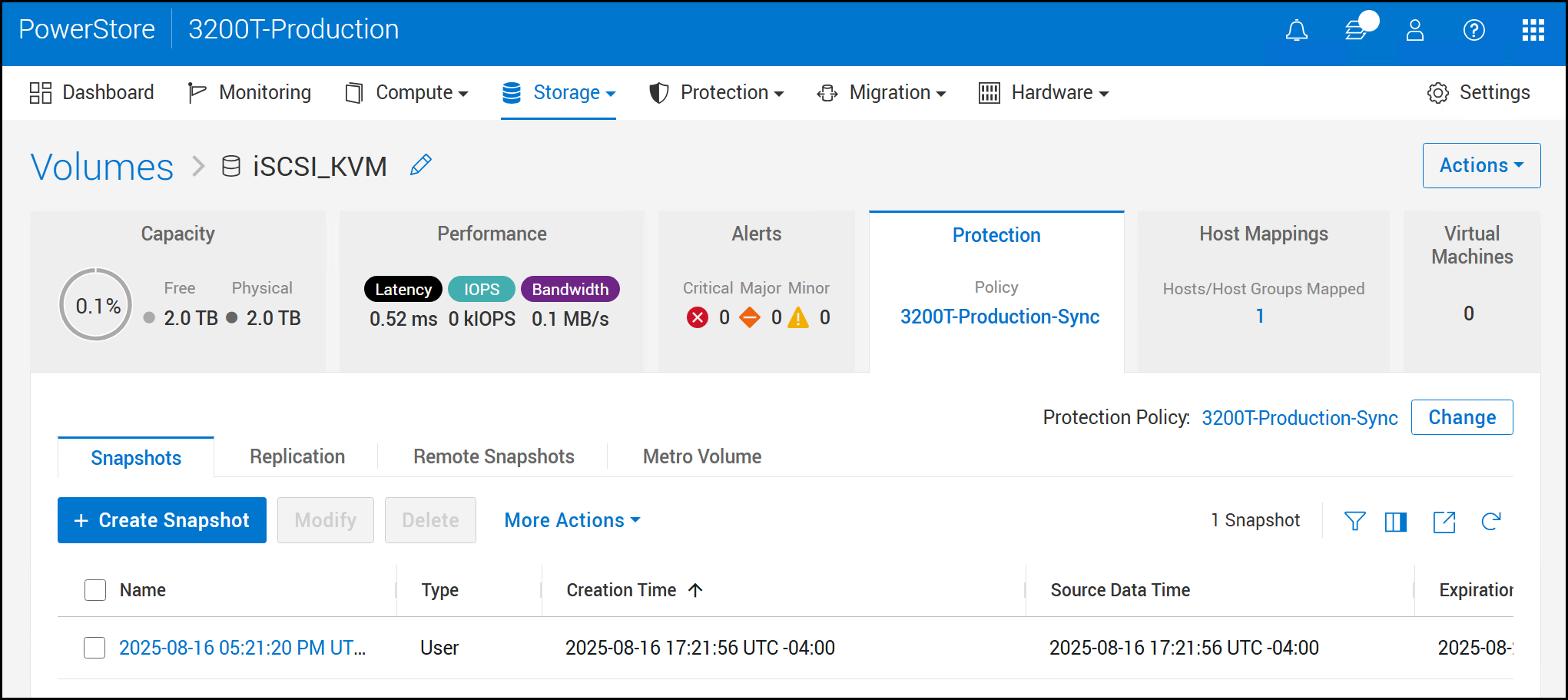
Task: Switch to the Replication tab
Action: (297, 456)
